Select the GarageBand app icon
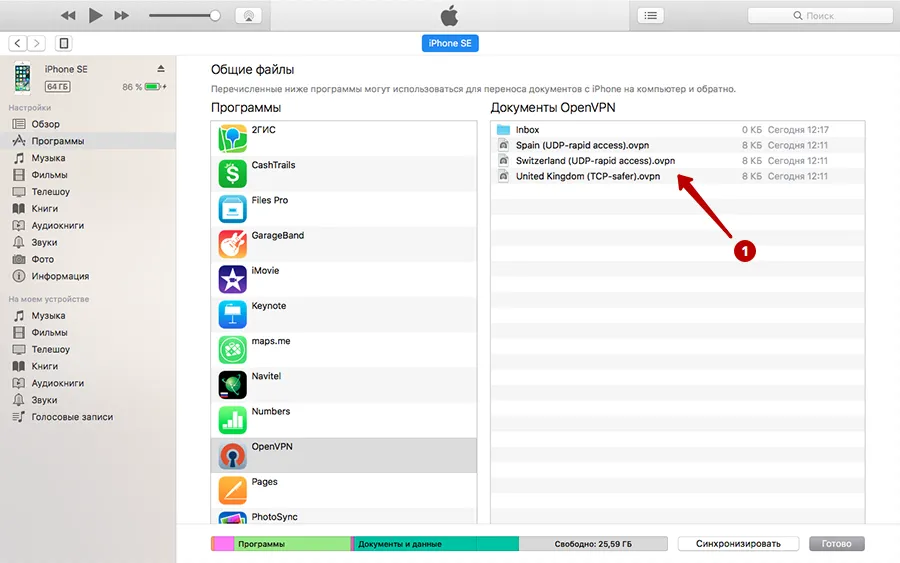This screenshot has height=563, width=900. tap(232, 244)
